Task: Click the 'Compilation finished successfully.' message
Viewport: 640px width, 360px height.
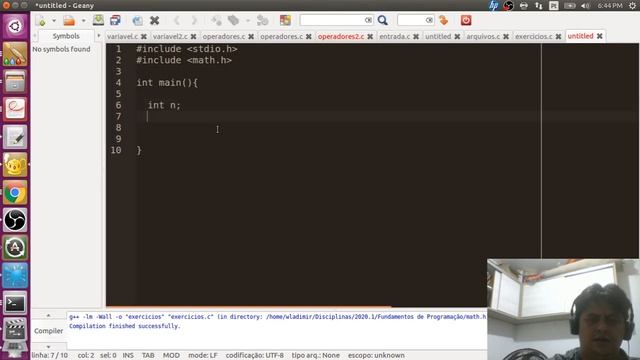Action: (x=124, y=326)
